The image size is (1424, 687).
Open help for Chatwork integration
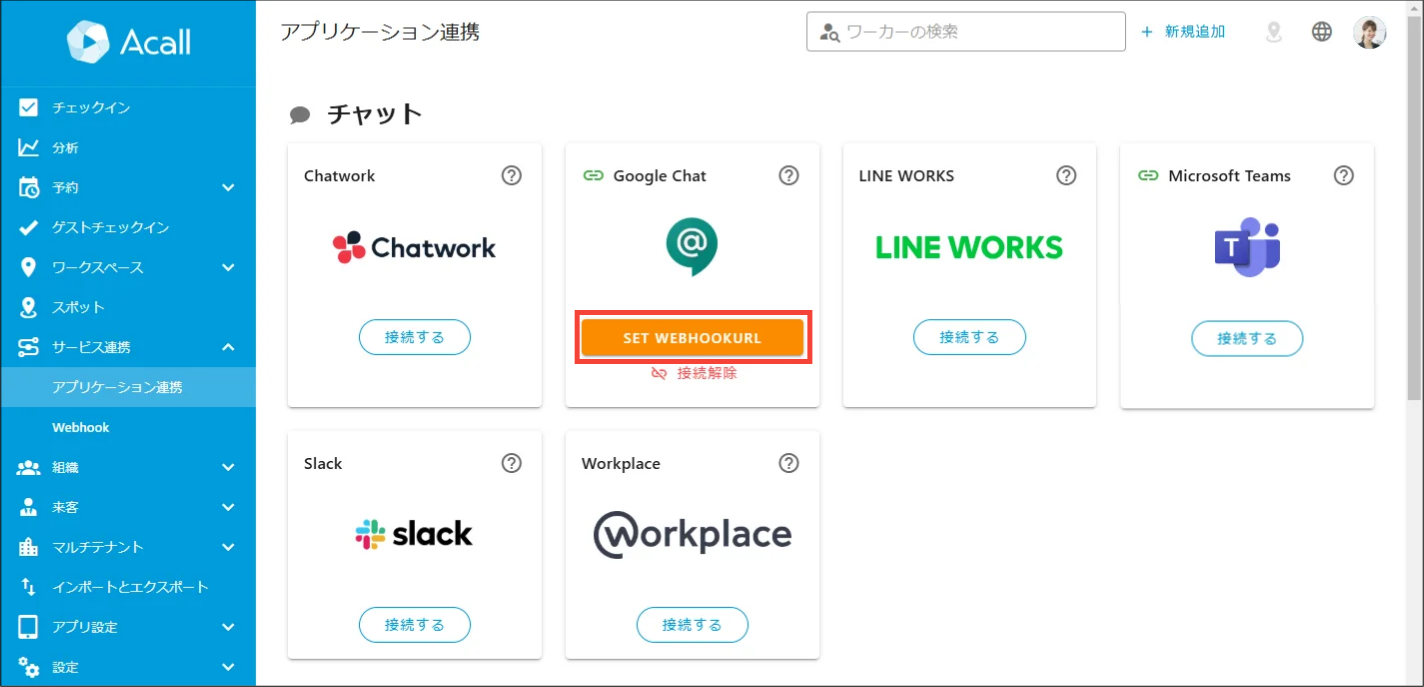click(x=511, y=176)
